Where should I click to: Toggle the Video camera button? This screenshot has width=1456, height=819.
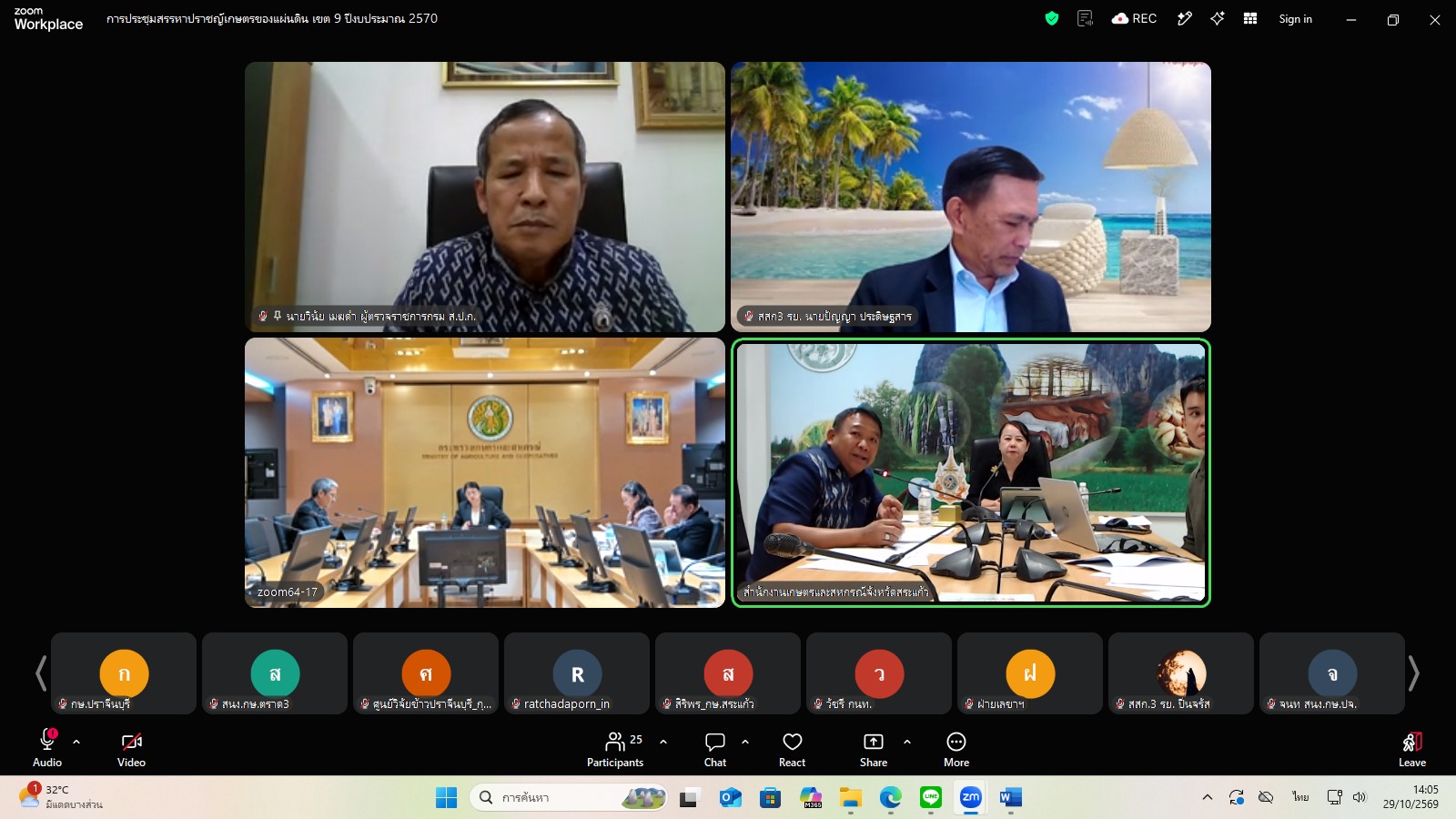[x=131, y=748]
